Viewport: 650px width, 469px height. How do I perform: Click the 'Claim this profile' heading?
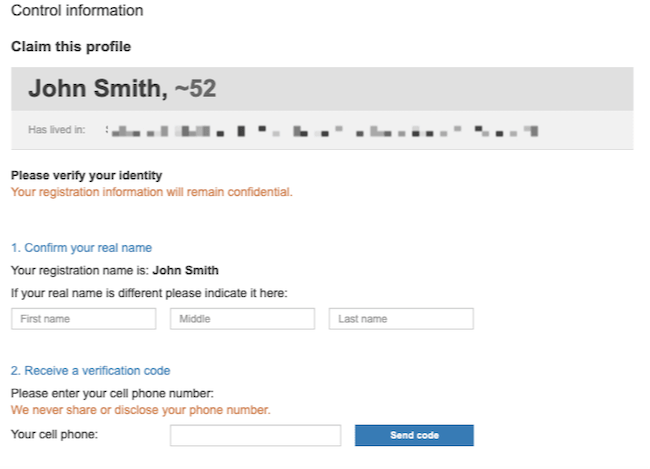pyautogui.click(x=71, y=46)
